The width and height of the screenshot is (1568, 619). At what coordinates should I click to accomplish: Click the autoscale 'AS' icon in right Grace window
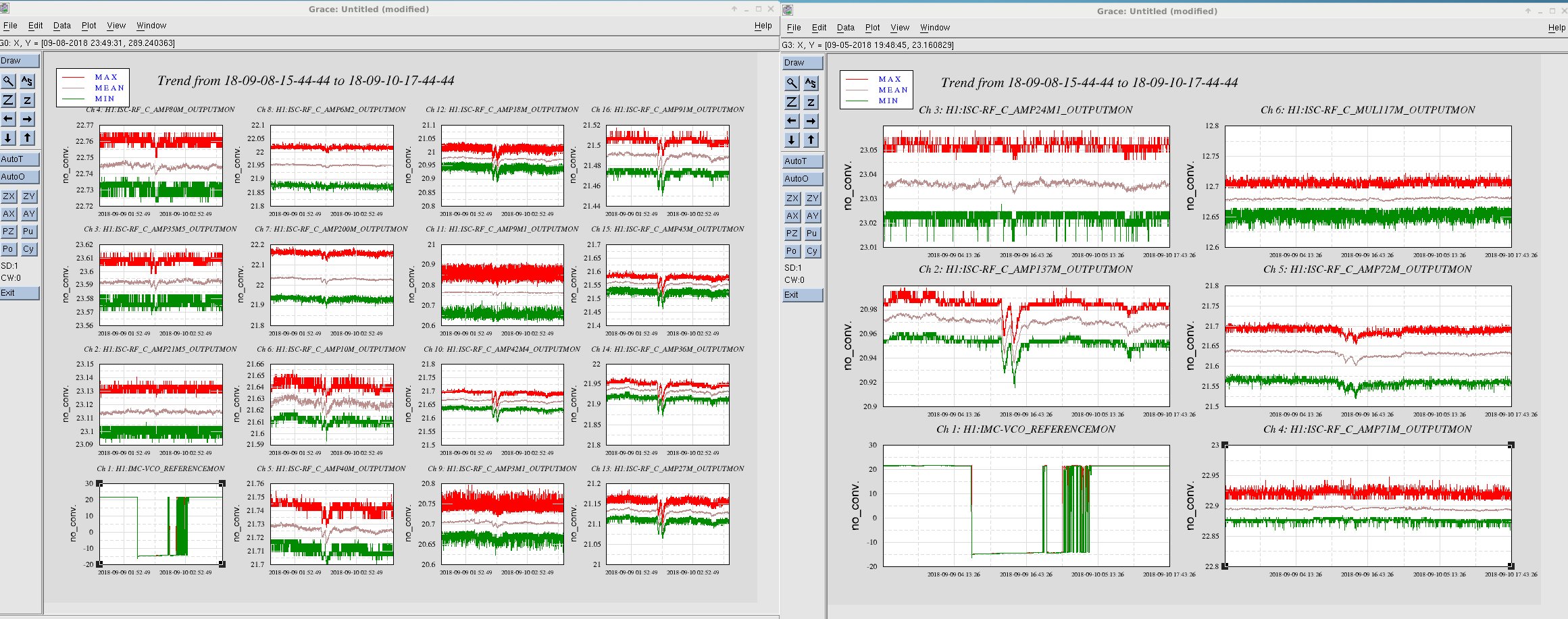coord(811,83)
